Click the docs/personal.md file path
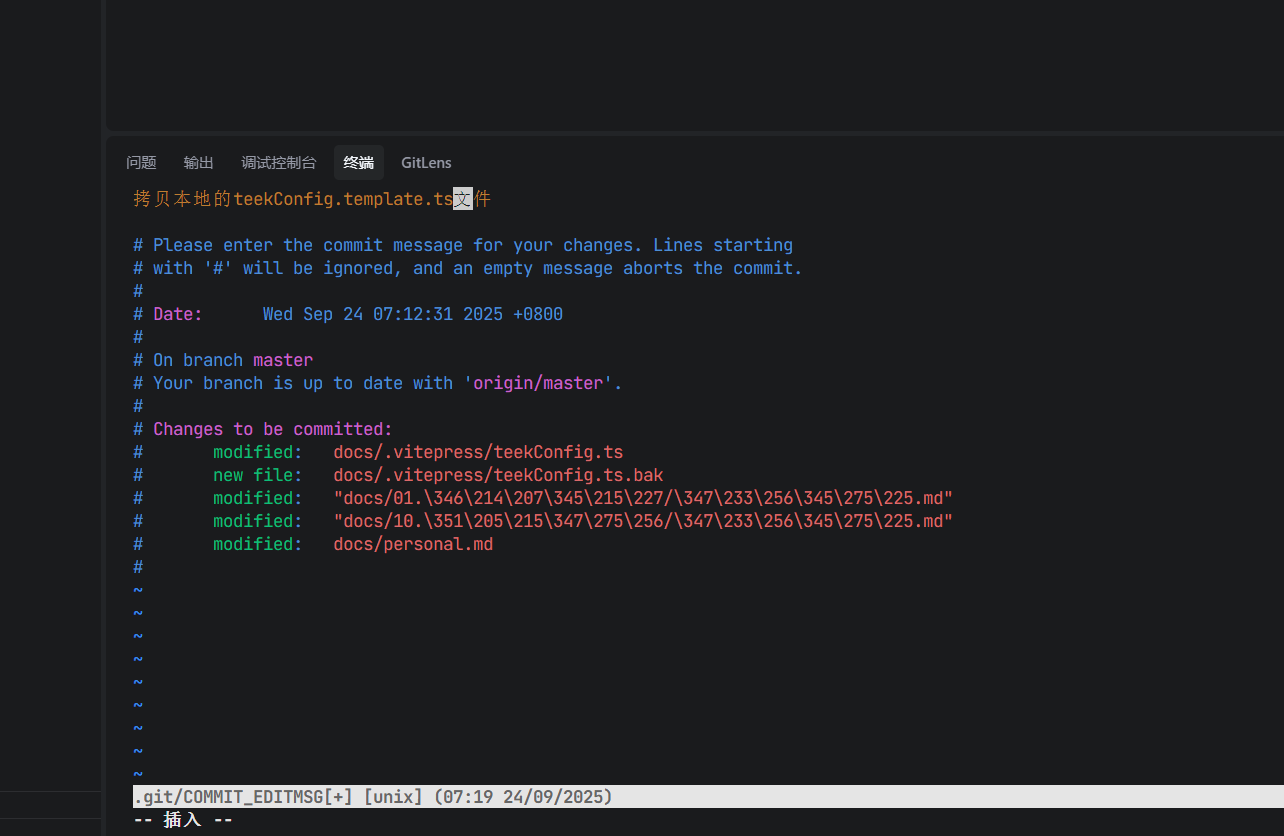The width and height of the screenshot is (1284, 836). [x=413, y=544]
